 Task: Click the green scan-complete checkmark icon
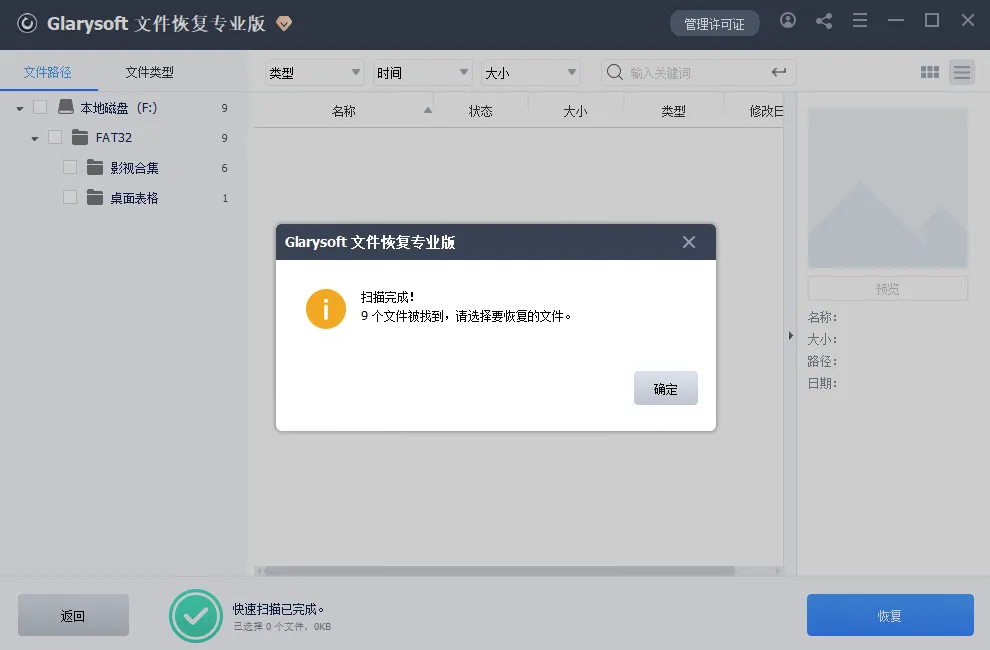tap(196, 616)
